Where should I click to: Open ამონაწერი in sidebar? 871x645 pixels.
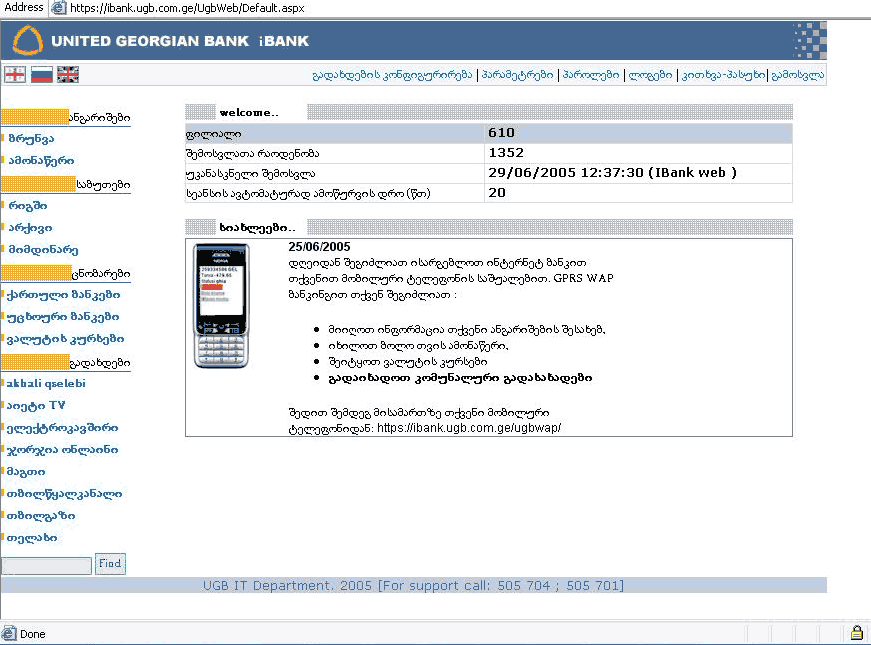(41, 161)
